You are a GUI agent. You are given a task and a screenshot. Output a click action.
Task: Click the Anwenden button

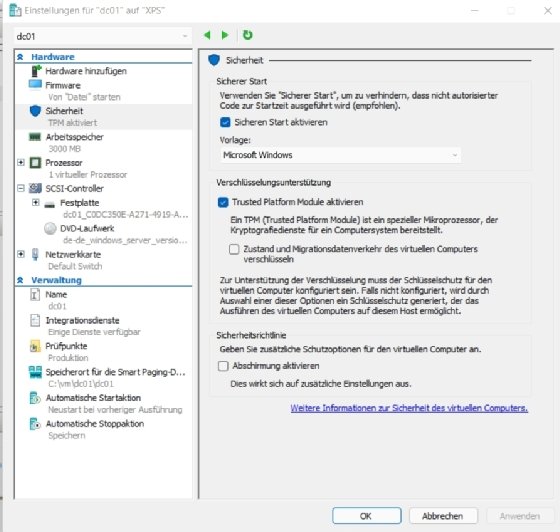(x=520, y=516)
